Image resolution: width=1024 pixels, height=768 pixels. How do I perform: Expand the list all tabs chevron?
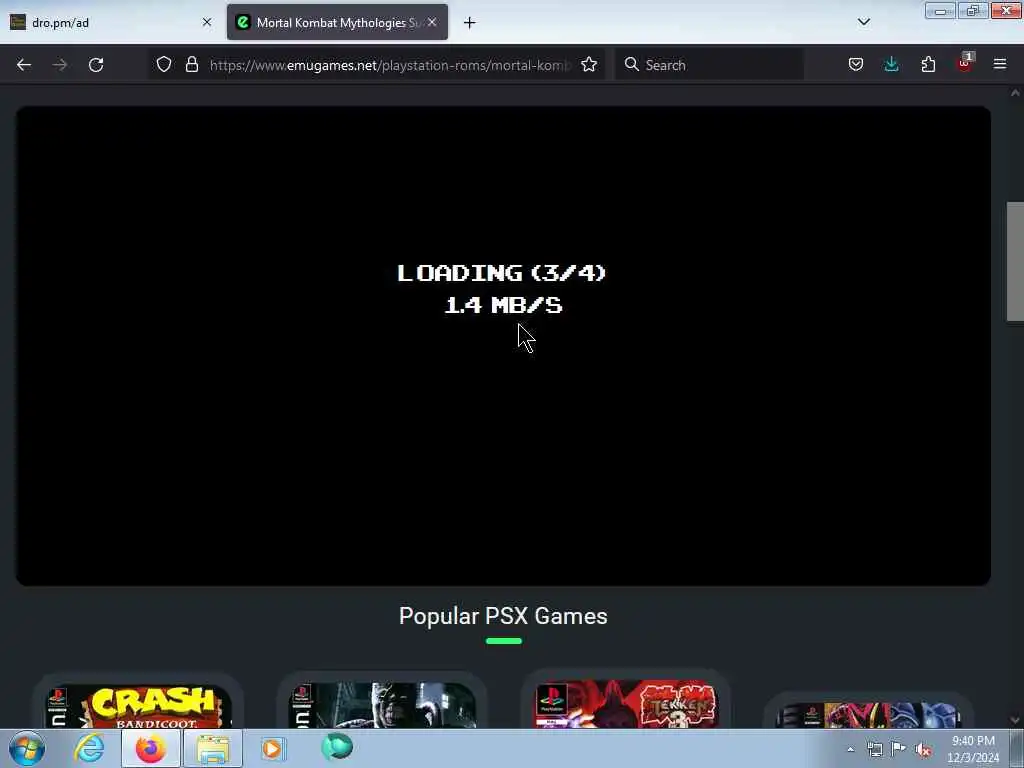coord(864,22)
